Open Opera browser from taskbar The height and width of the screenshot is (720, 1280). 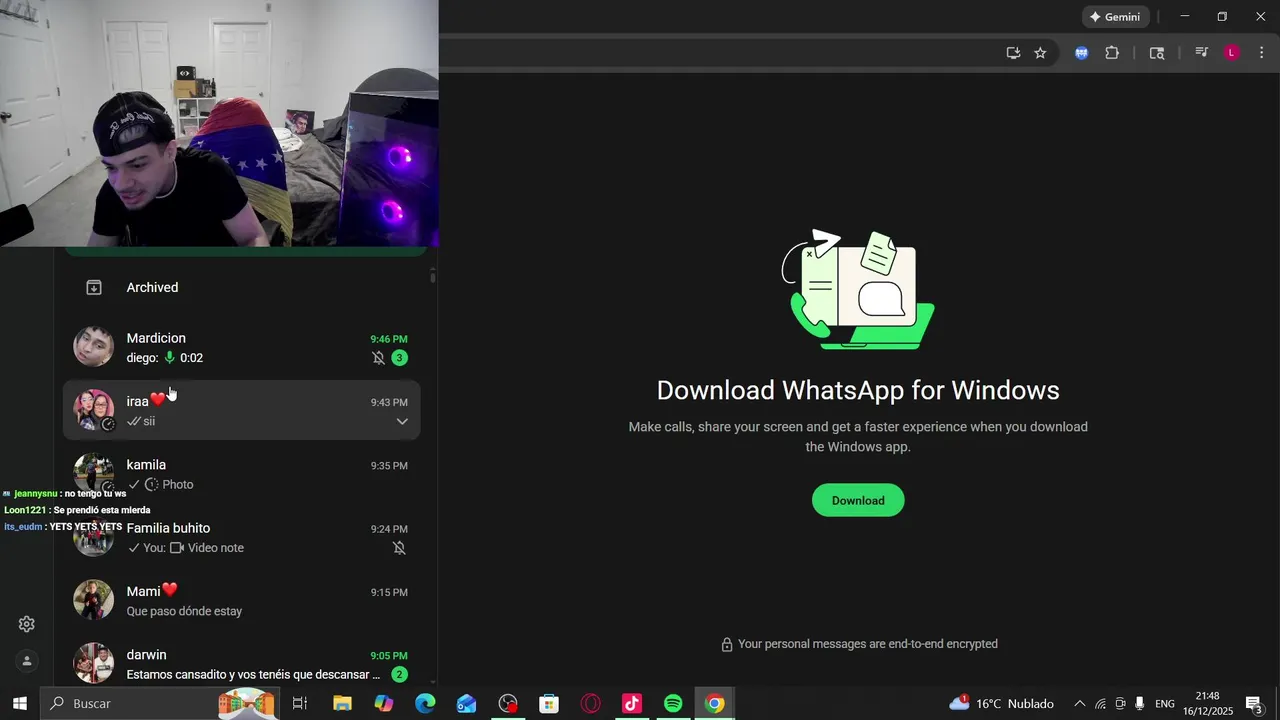(x=591, y=704)
